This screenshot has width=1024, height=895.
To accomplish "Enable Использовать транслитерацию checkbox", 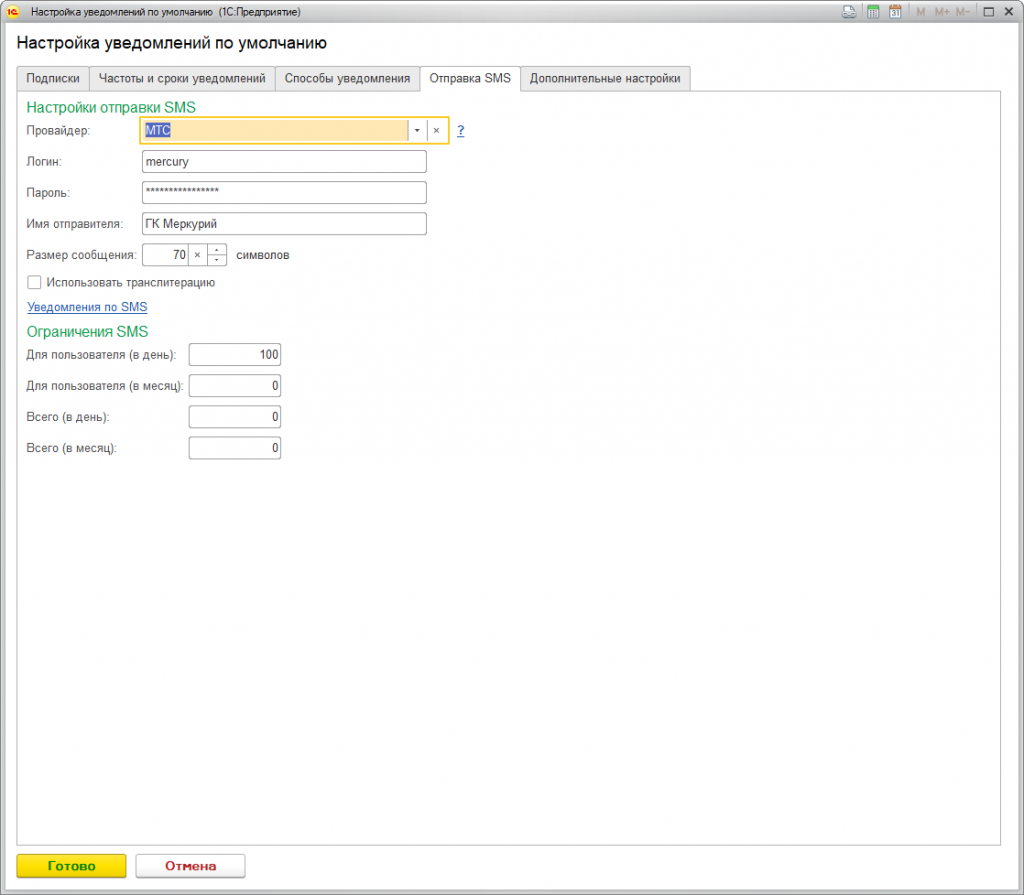I will (34, 282).
